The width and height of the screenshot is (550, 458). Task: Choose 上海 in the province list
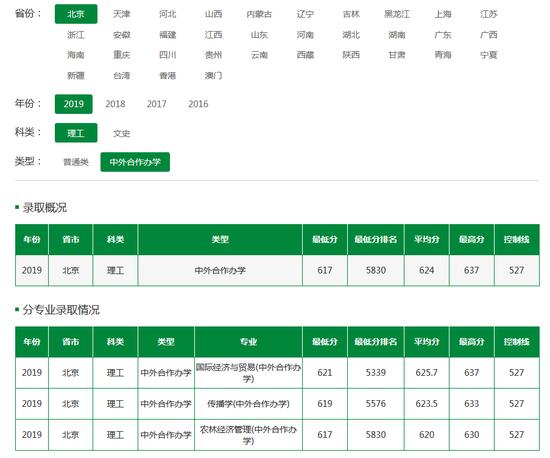(443, 14)
